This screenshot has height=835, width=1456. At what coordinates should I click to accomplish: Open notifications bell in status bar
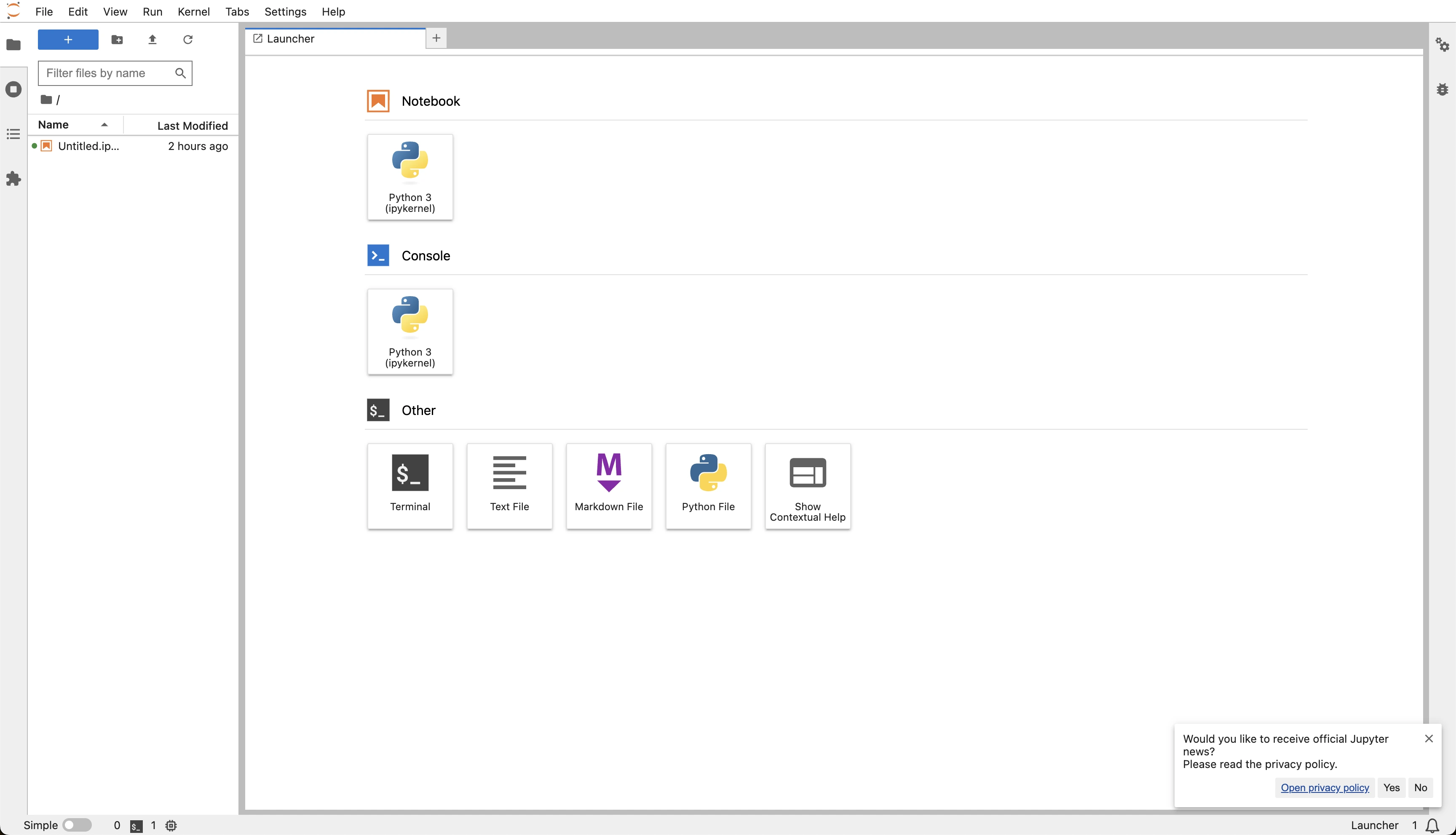[x=1432, y=826]
